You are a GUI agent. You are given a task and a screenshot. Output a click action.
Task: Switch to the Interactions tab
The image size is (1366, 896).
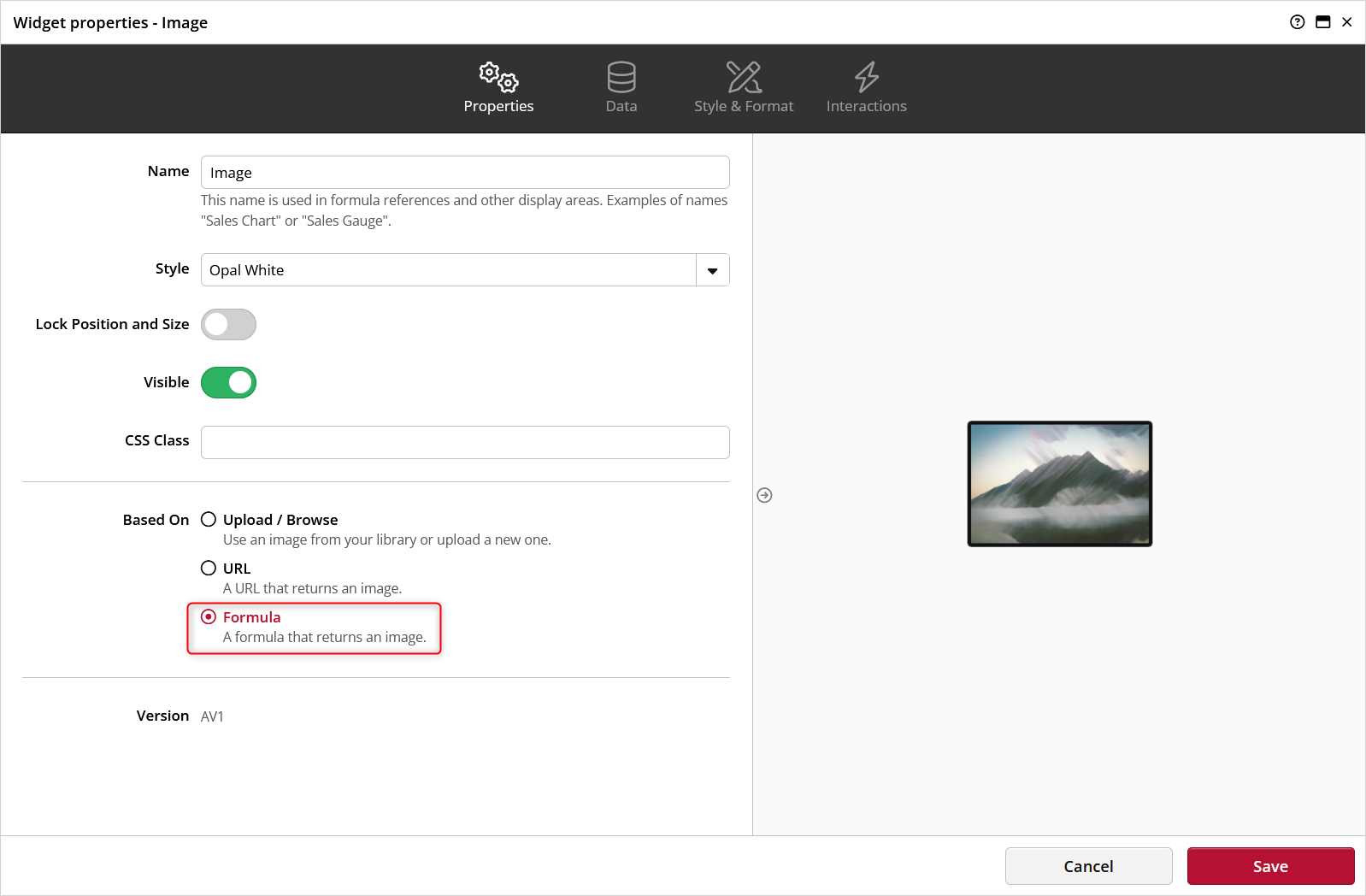coord(866,88)
